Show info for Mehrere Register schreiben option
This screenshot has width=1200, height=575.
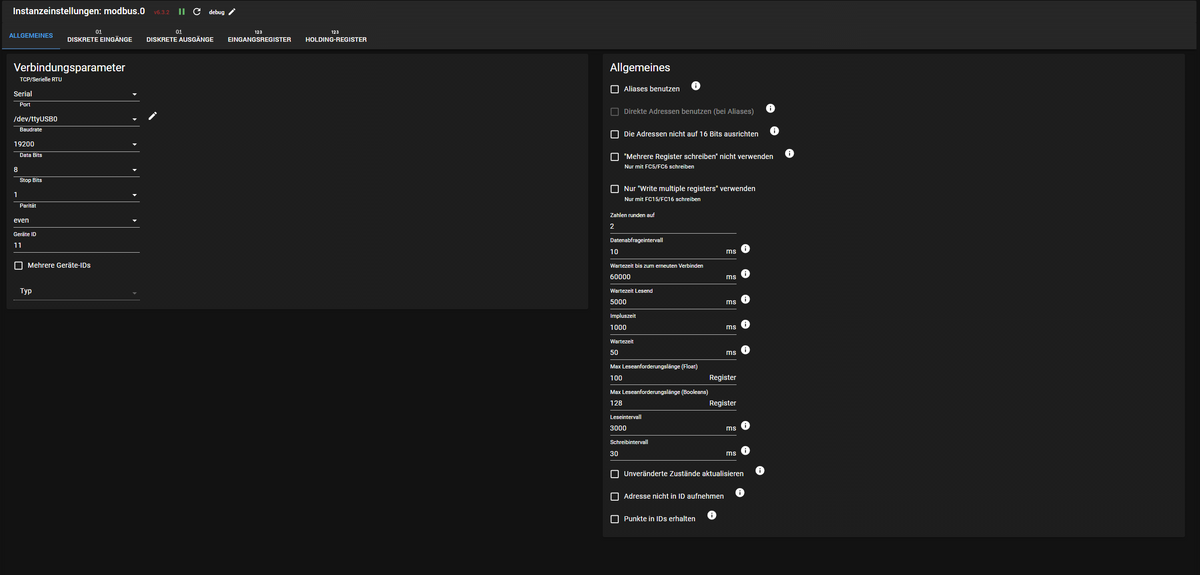point(789,154)
